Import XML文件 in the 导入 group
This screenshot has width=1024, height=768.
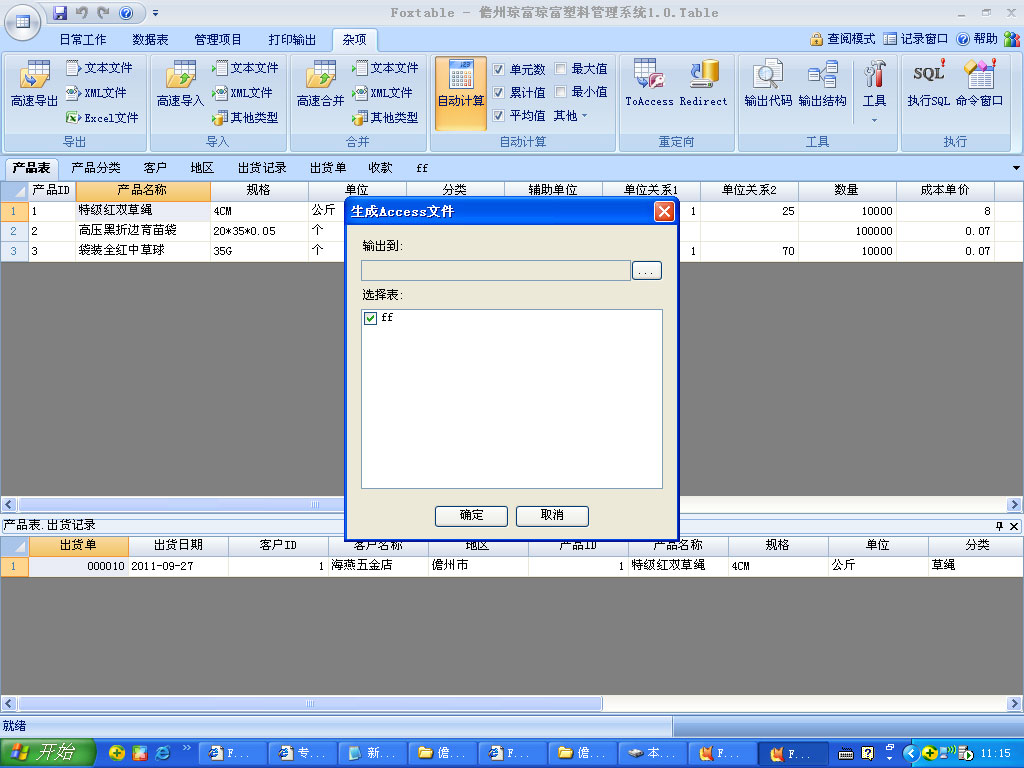point(242,93)
